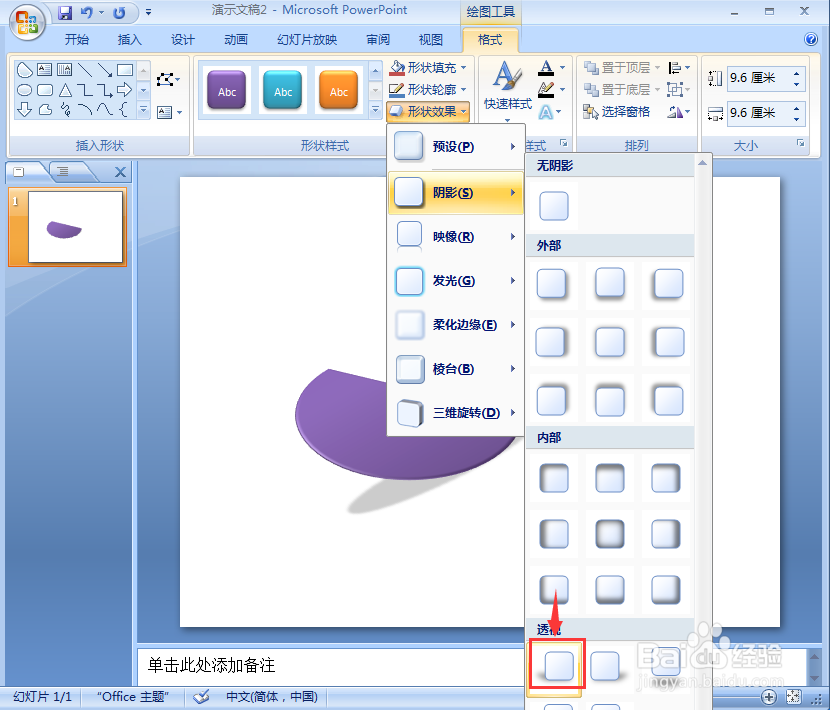Open 预设(P) submenu
The image size is (830, 710).
coord(455,147)
